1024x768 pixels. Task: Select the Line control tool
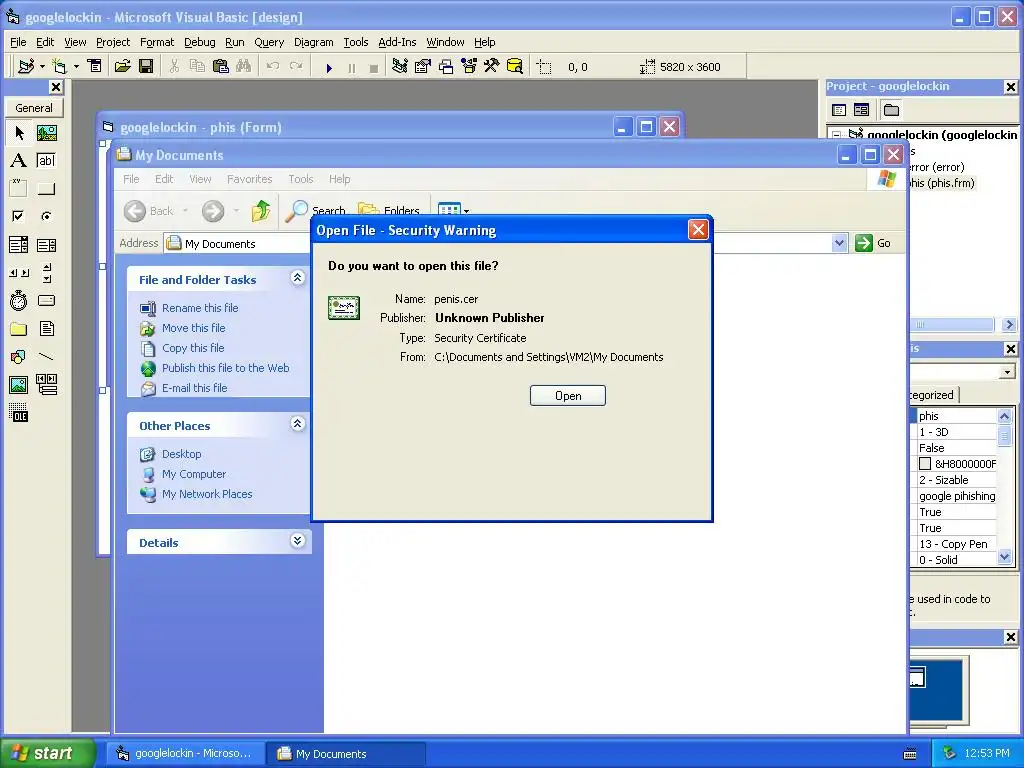(x=46, y=357)
